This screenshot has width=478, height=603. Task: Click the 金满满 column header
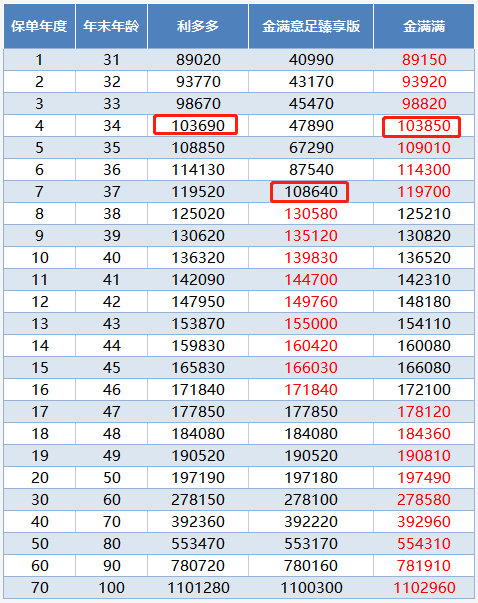[424, 27]
